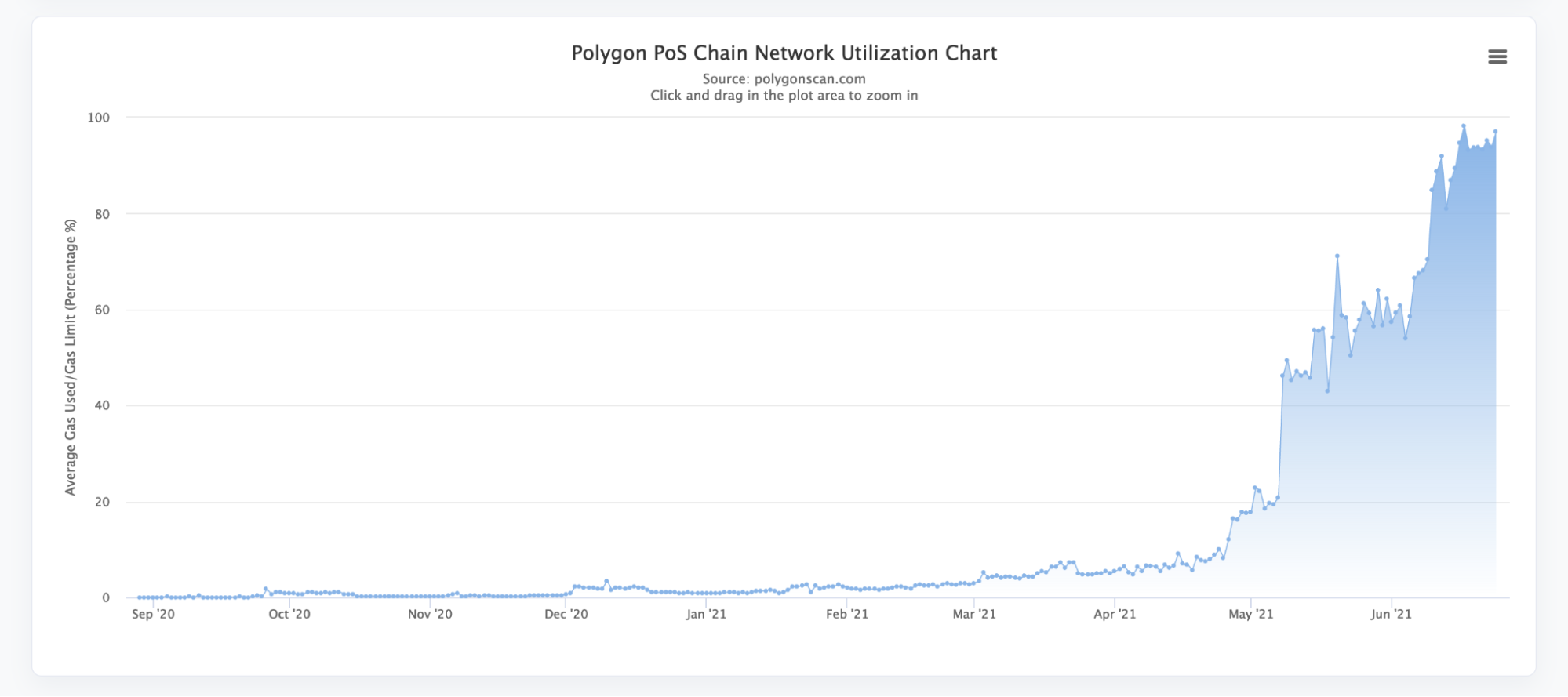The width and height of the screenshot is (1568, 697).
Task: Select the Apr '21 x-axis label
Action: 1115,614
